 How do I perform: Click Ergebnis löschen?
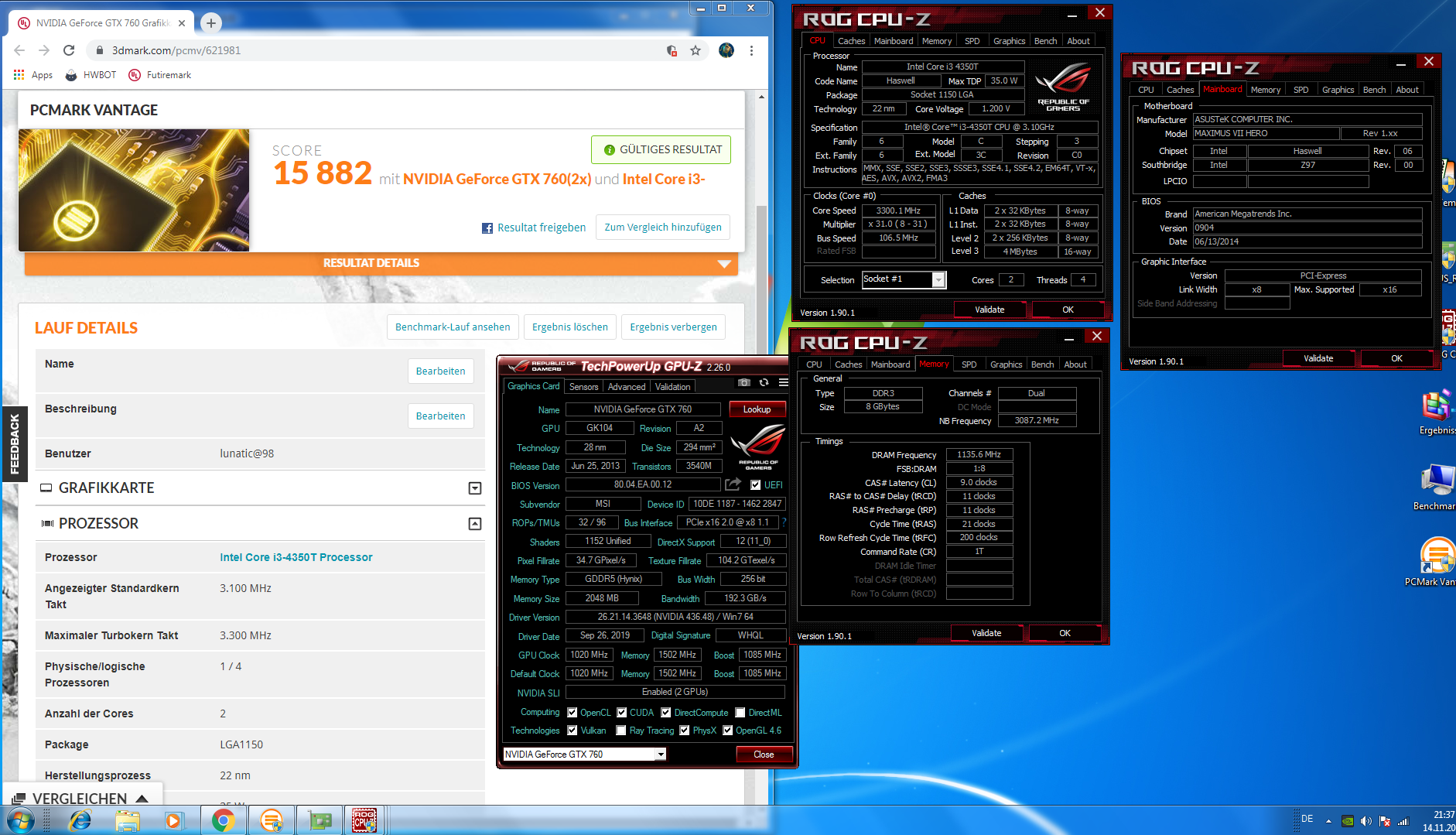[x=570, y=327]
